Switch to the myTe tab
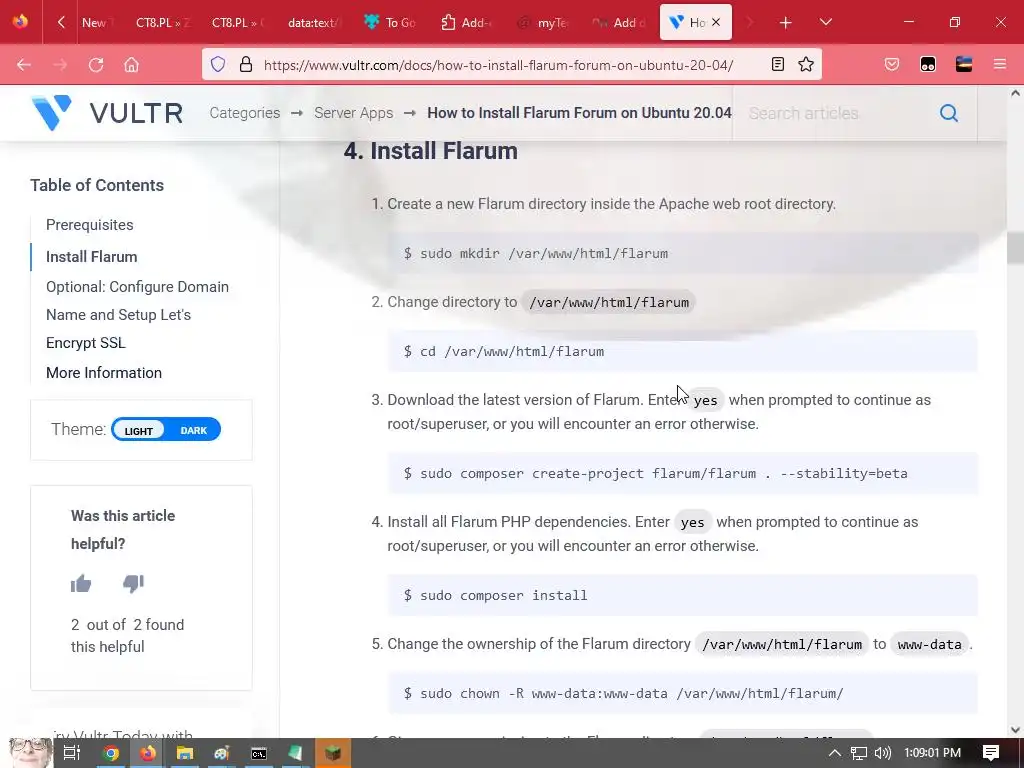This screenshot has height=768, width=1024. [x=542, y=23]
